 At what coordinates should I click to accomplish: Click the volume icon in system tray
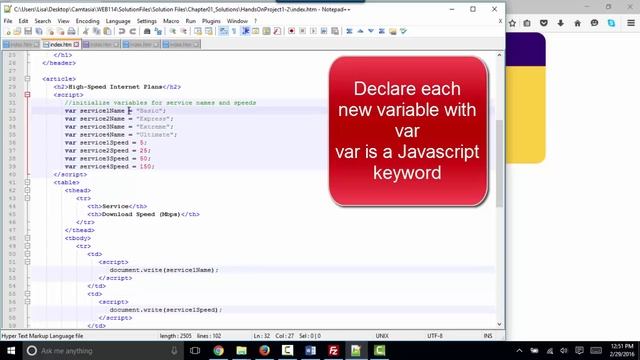click(564, 351)
